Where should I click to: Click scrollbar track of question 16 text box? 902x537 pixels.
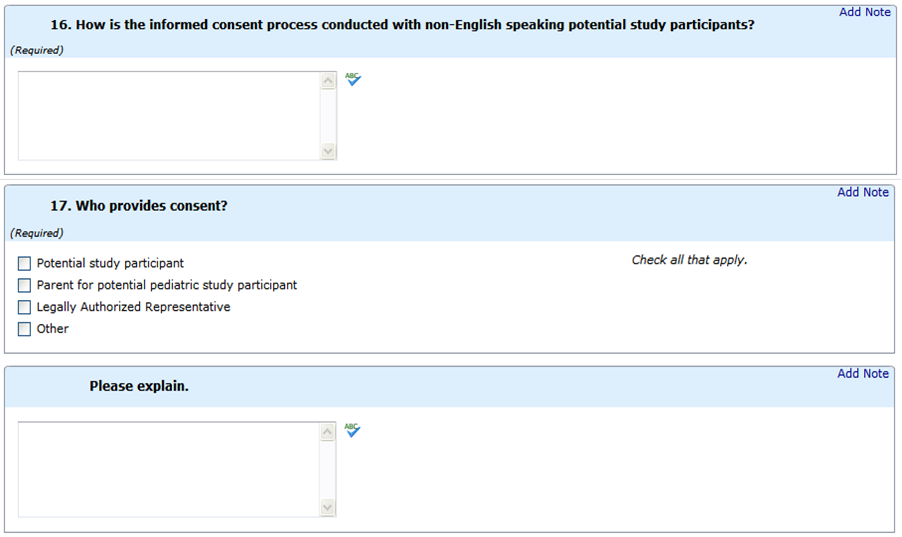click(x=328, y=115)
